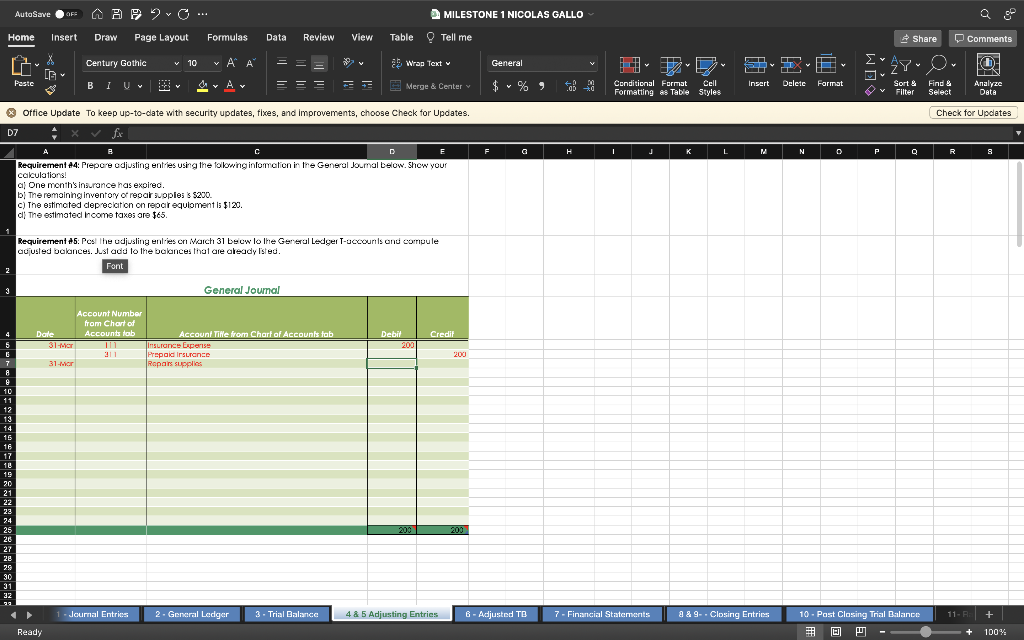
Task: Open Find & Select
Action: coord(940,76)
